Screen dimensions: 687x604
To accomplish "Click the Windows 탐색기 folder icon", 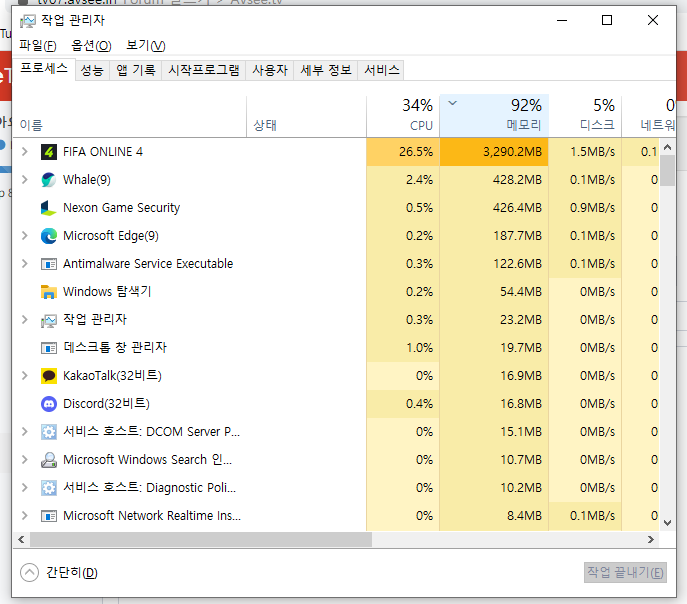I will pyautogui.click(x=49, y=292).
